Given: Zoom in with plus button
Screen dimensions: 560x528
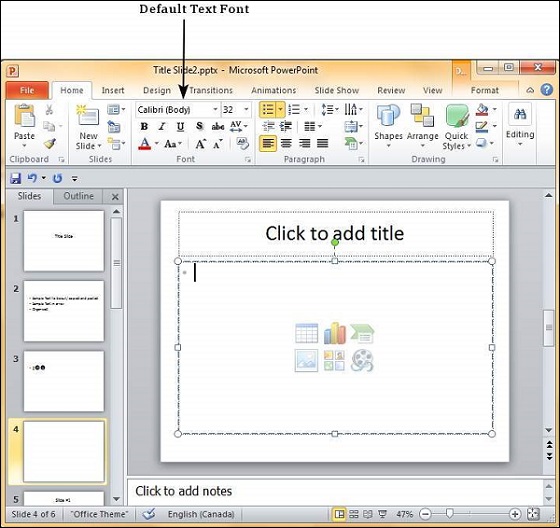Looking at the screenshot, I should [515, 514].
